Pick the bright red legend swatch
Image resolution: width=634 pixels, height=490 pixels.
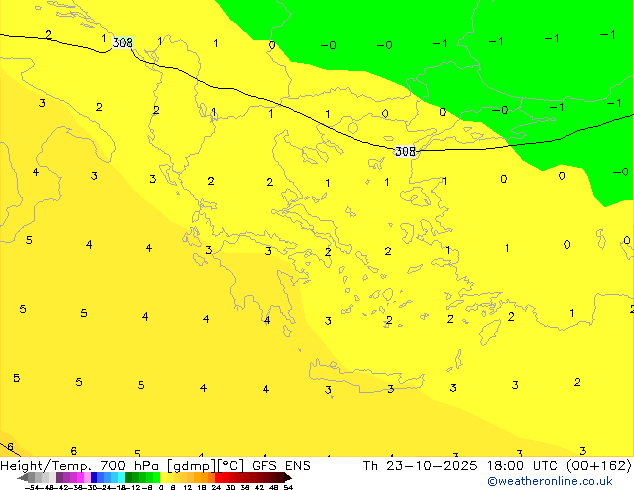tap(218, 477)
